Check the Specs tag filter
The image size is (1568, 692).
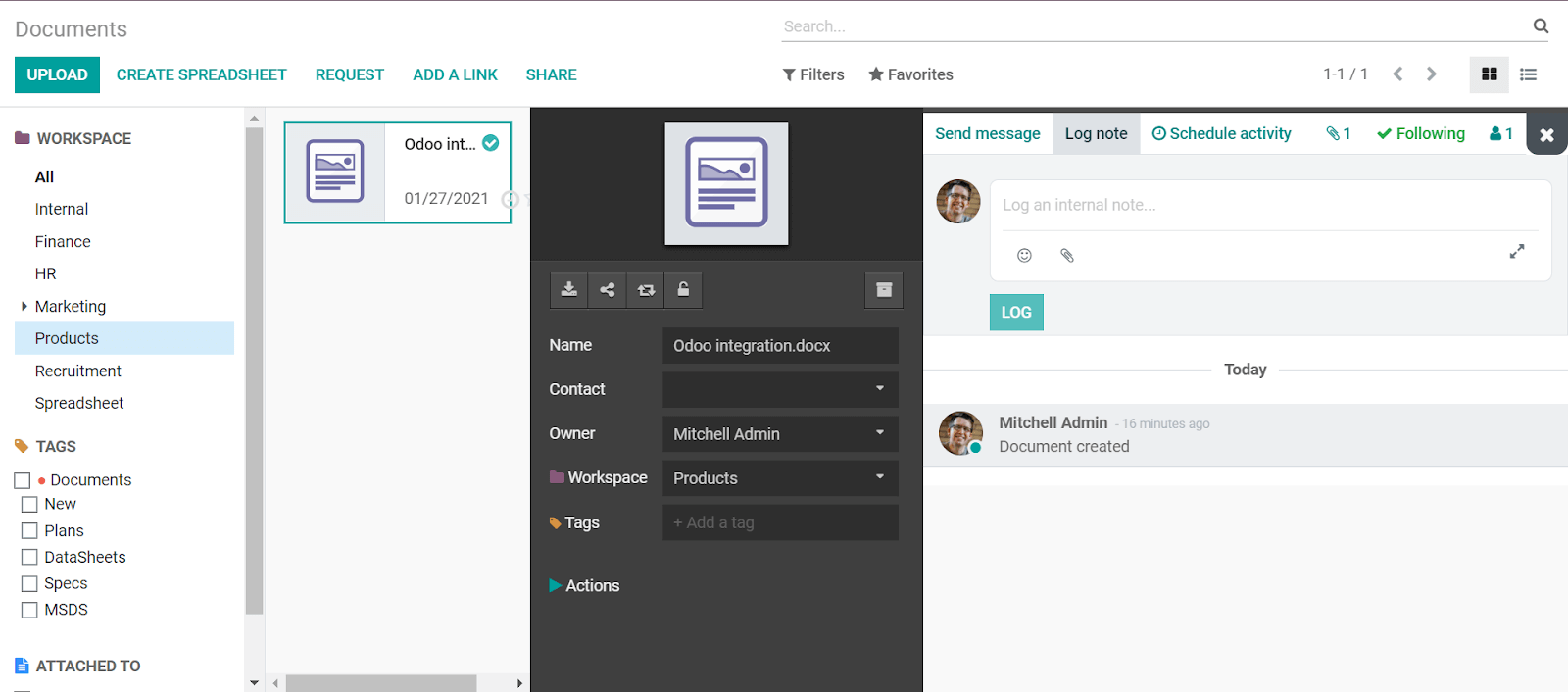(x=29, y=583)
